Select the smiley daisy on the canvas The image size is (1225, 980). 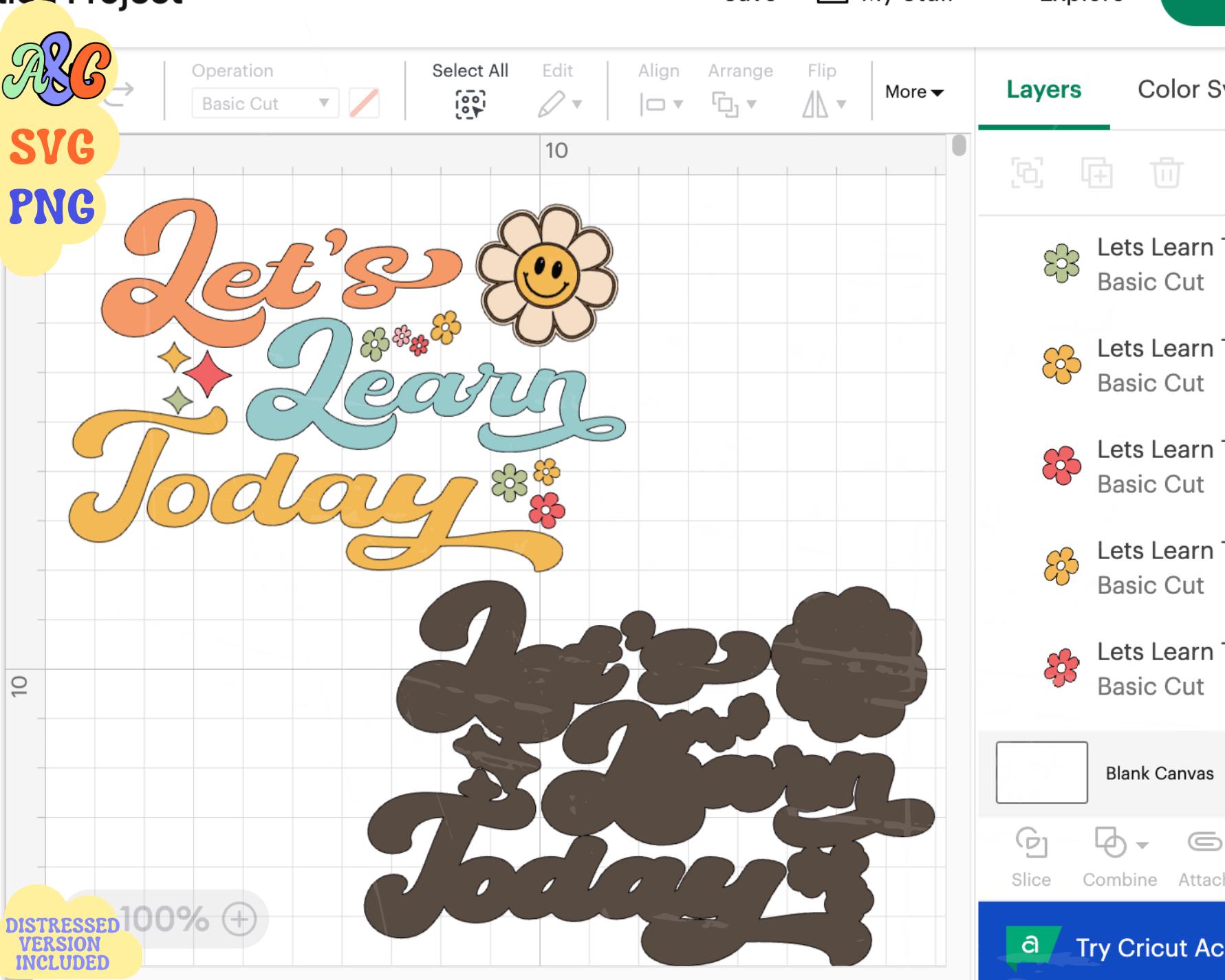pos(547,274)
